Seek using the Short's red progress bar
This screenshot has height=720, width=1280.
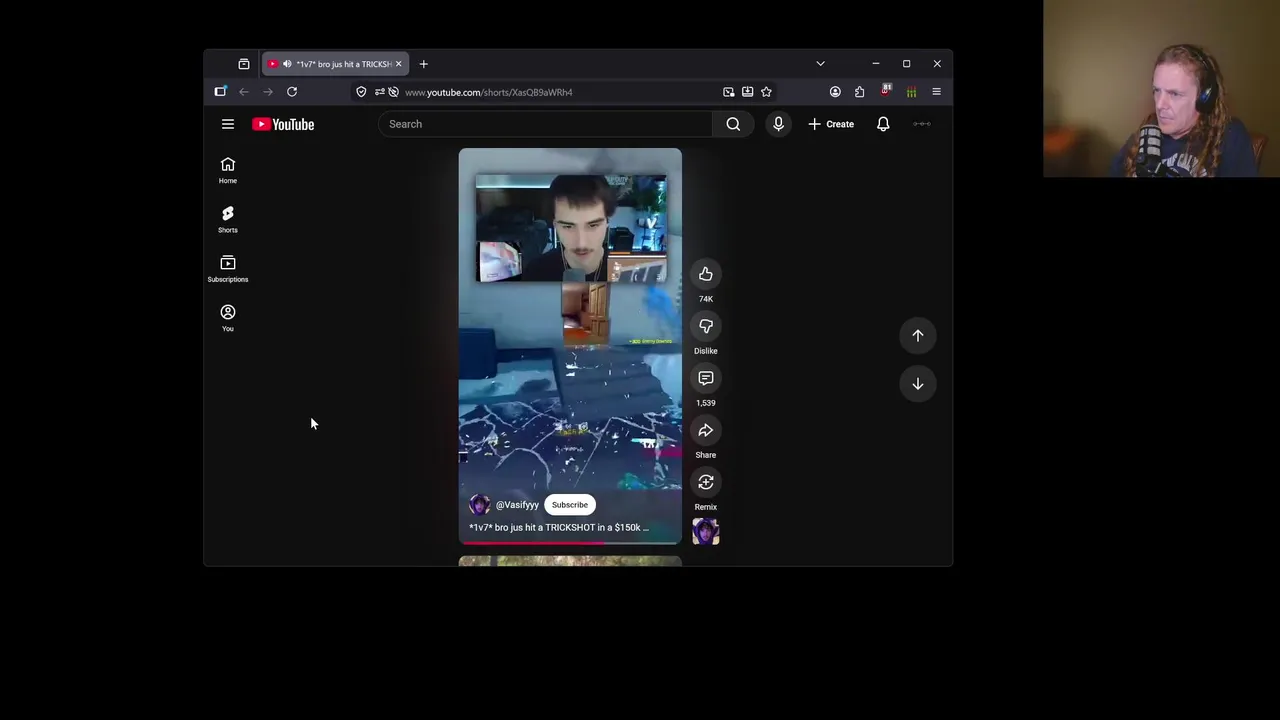click(x=570, y=543)
